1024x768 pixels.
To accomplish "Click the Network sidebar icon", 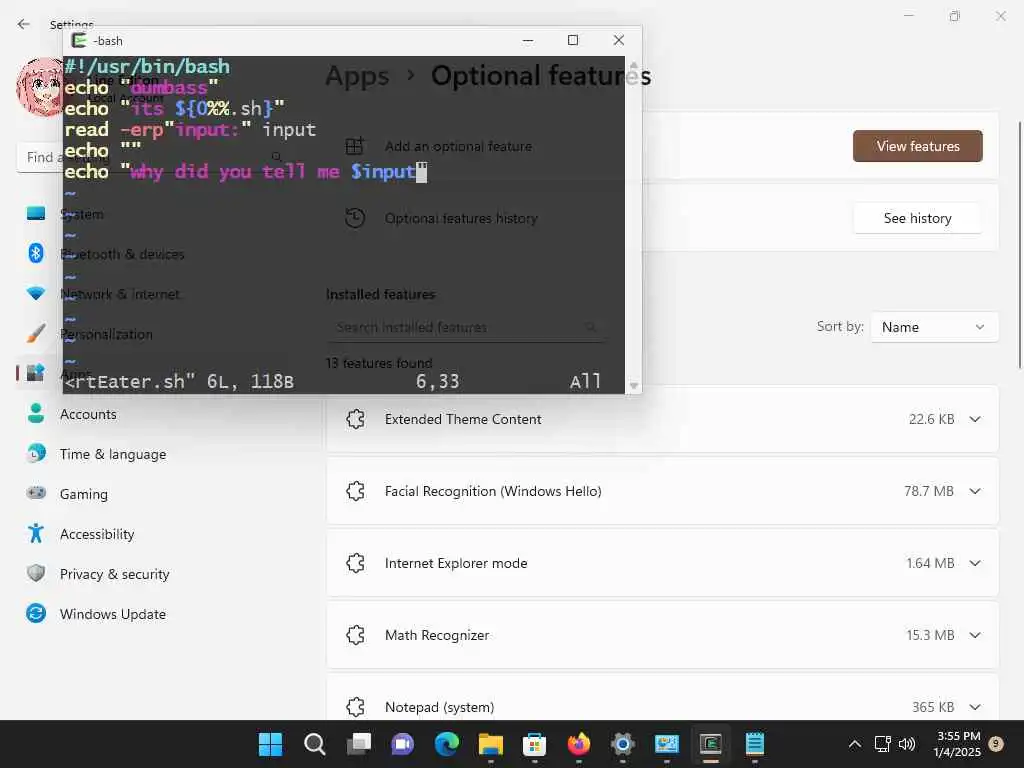I will (x=36, y=293).
